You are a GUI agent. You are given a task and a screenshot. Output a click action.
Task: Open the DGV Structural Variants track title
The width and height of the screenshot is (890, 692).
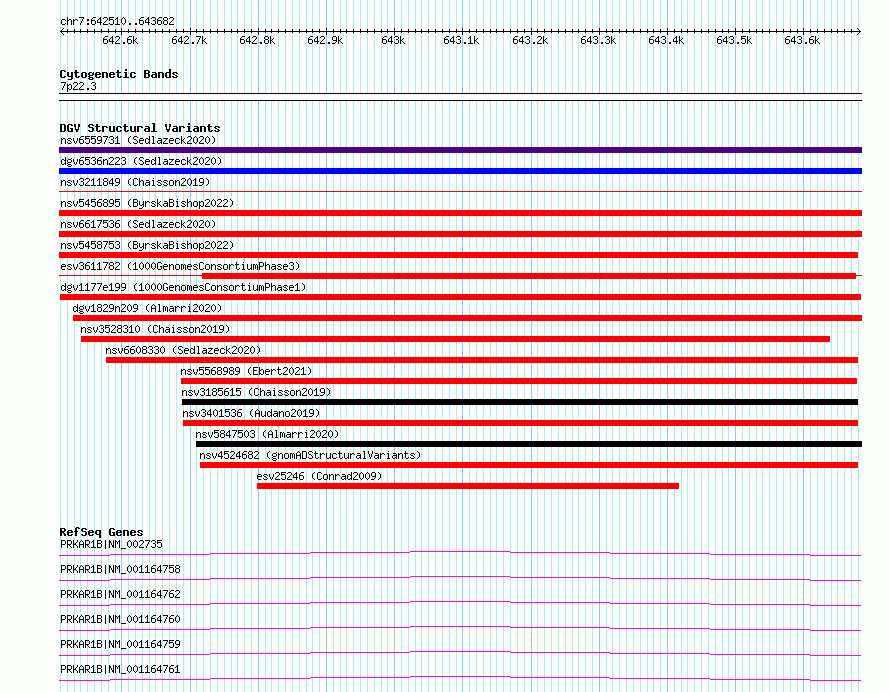point(140,128)
